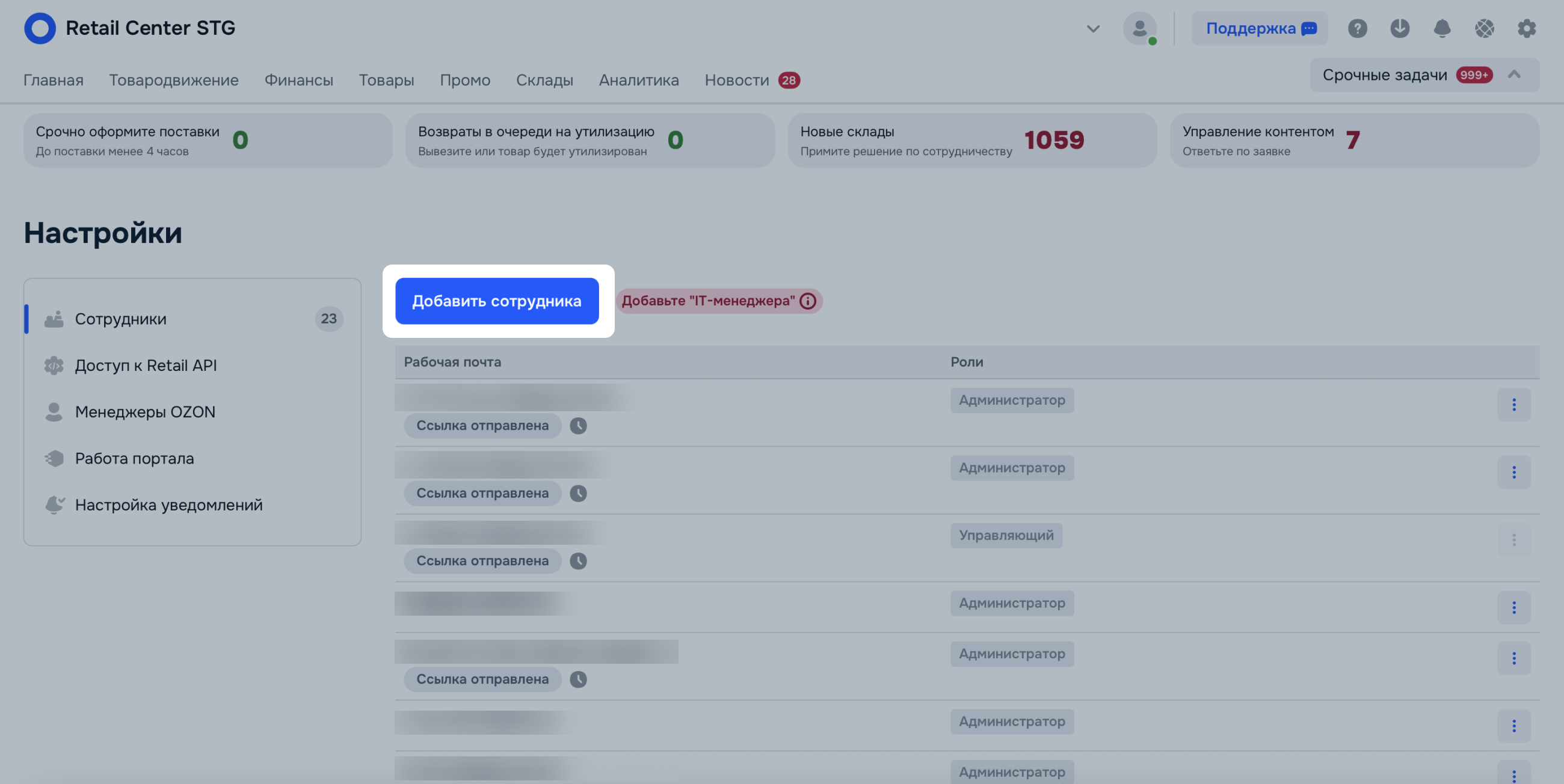
Task: Open Настройка уведомлений settings section
Action: 168,505
